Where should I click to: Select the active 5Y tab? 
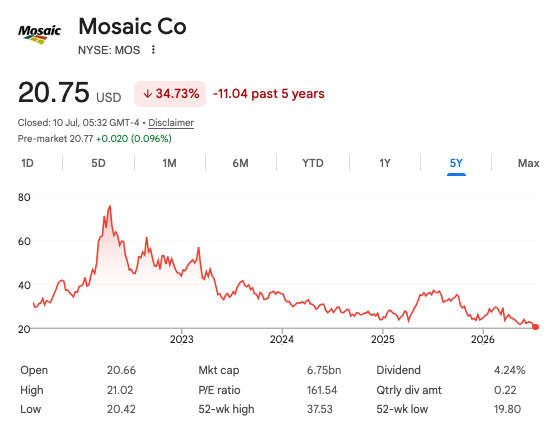(456, 163)
